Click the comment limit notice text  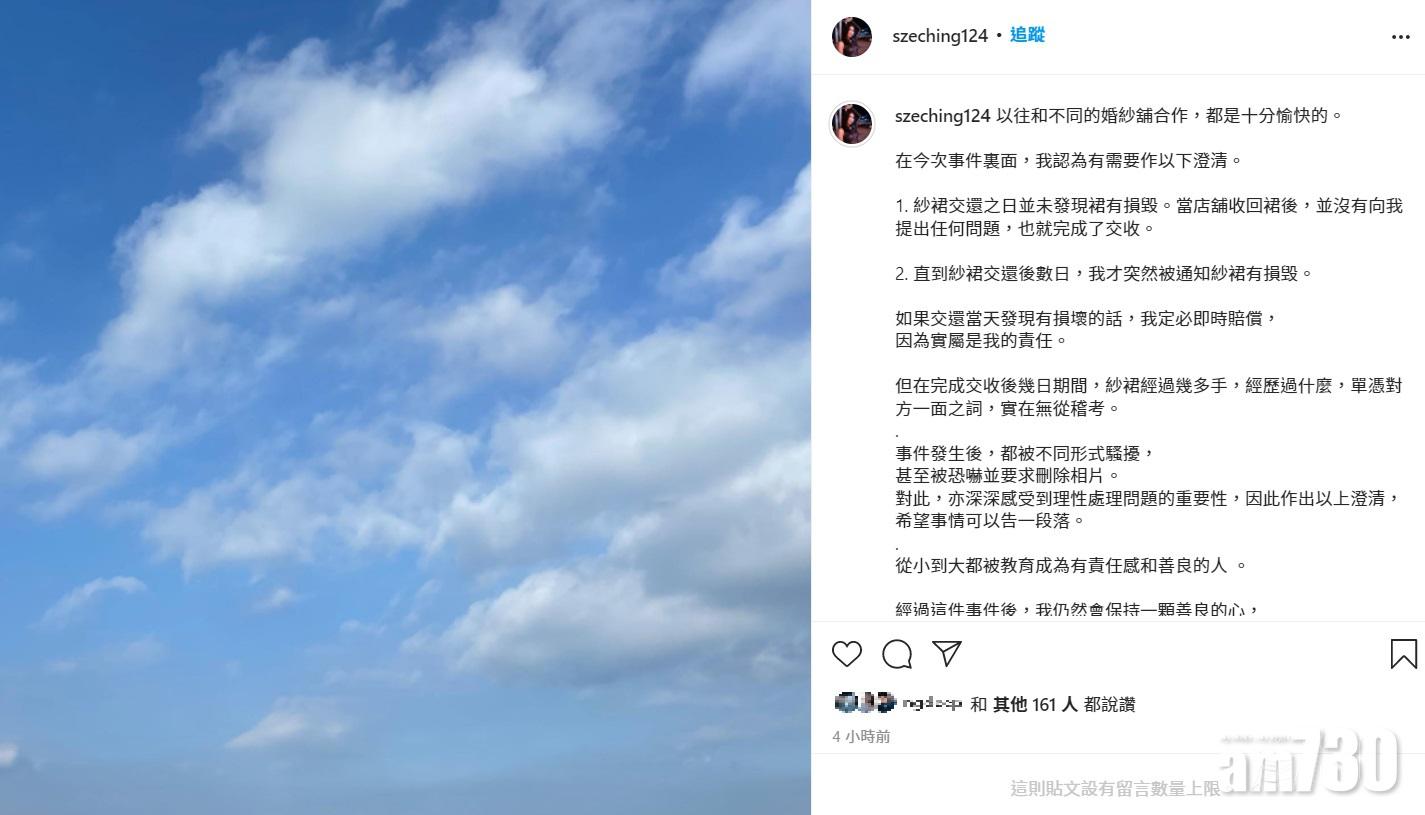(x=1115, y=788)
